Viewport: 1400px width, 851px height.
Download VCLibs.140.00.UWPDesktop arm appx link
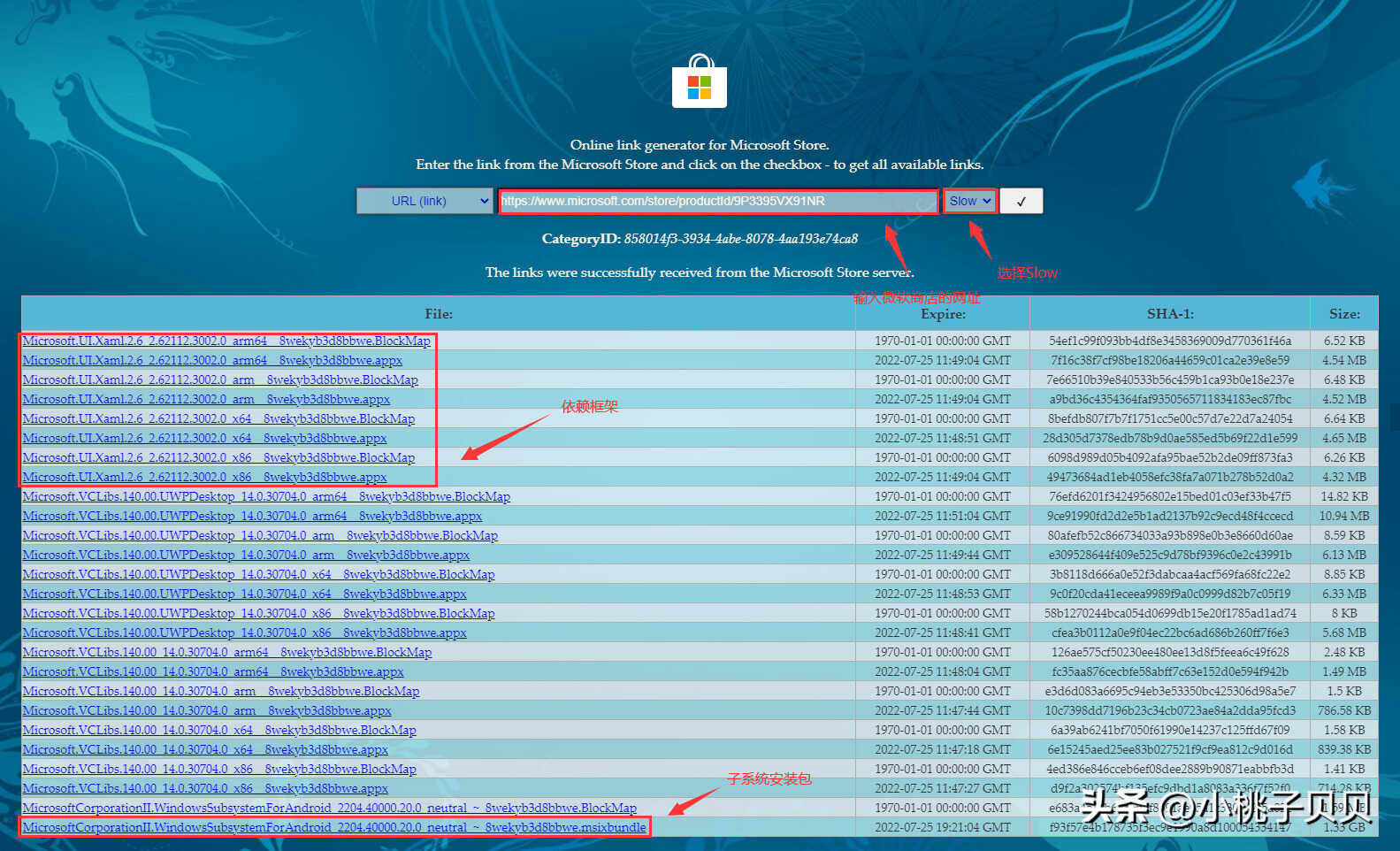246,555
